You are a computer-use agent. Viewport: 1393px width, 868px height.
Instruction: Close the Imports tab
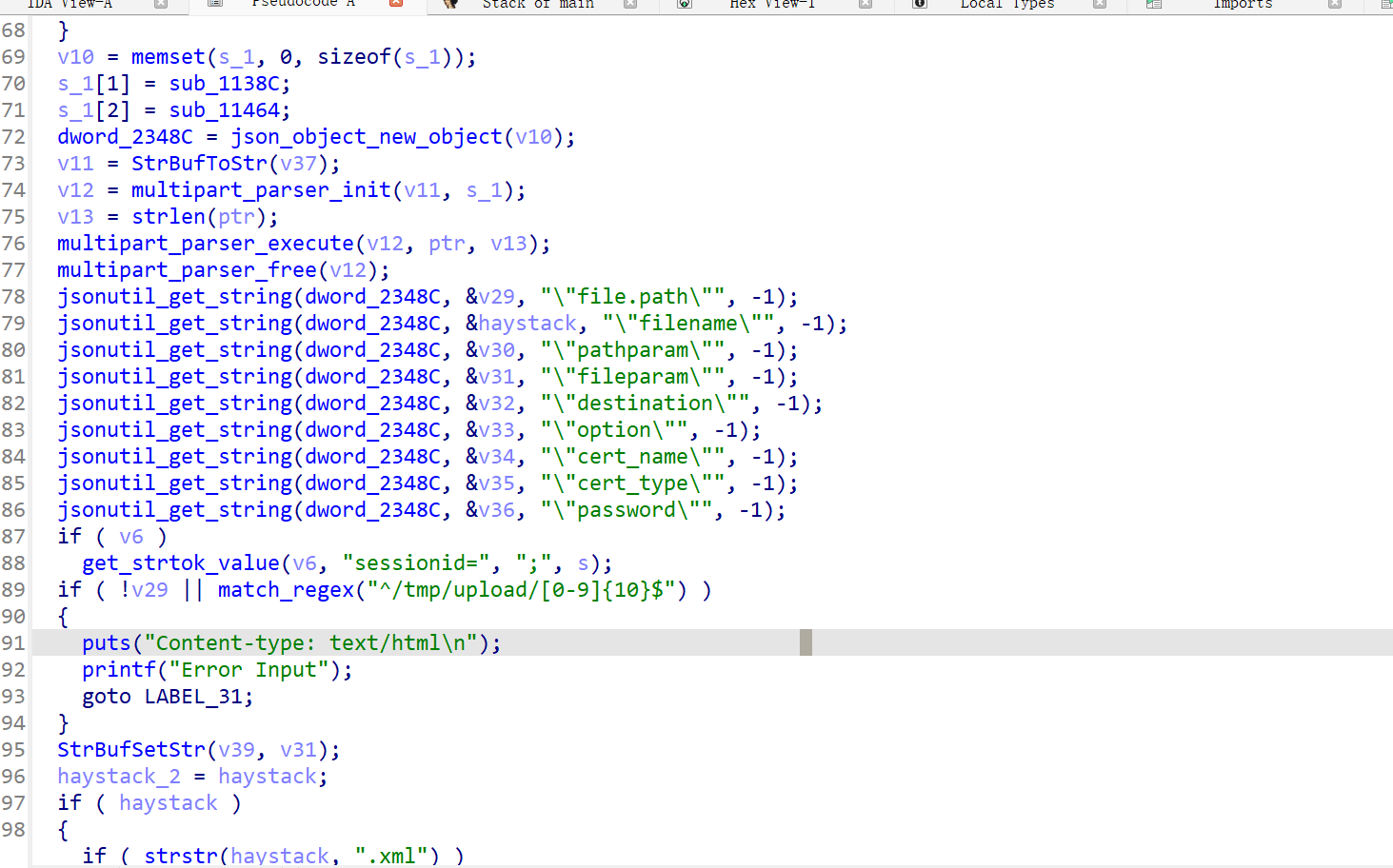(1335, 4)
